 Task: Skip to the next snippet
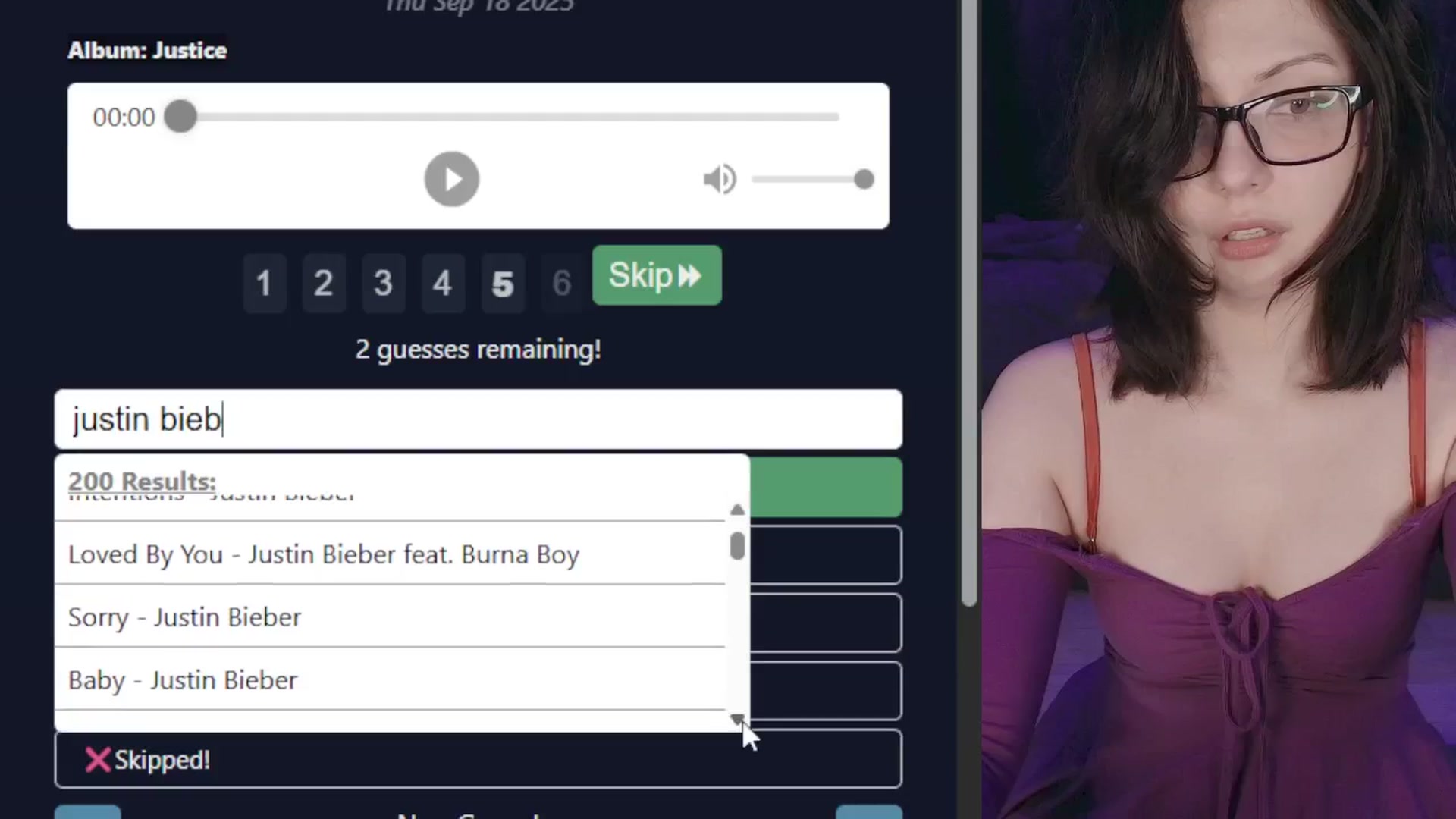(x=657, y=275)
